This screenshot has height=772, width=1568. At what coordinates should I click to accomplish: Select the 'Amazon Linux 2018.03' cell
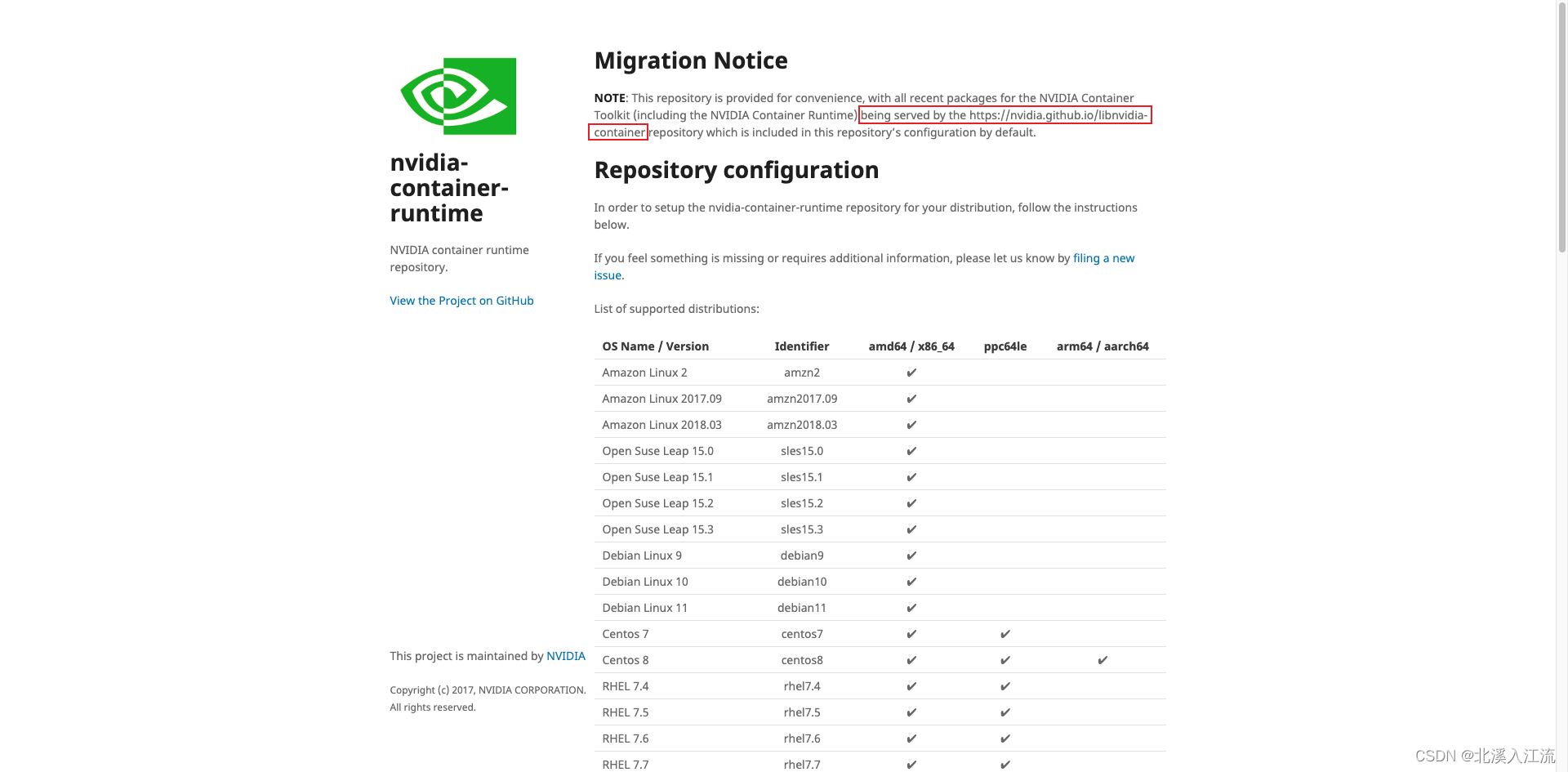tap(662, 425)
